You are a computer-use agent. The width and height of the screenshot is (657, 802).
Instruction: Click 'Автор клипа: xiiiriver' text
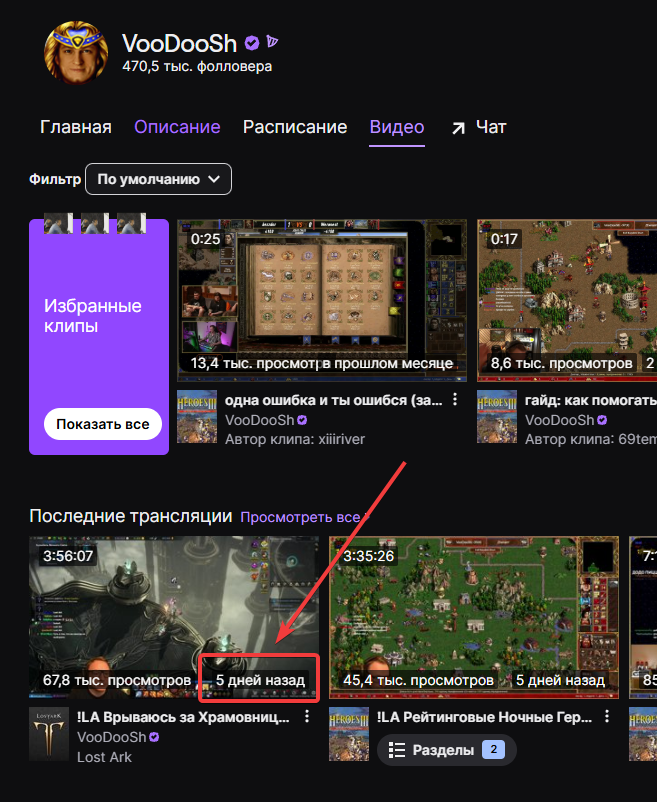coord(295,439)
